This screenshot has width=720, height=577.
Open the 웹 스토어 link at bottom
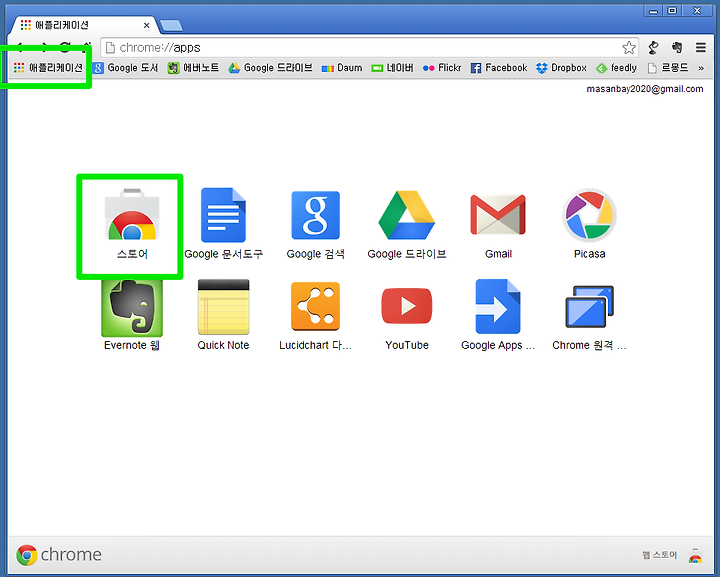660,555
